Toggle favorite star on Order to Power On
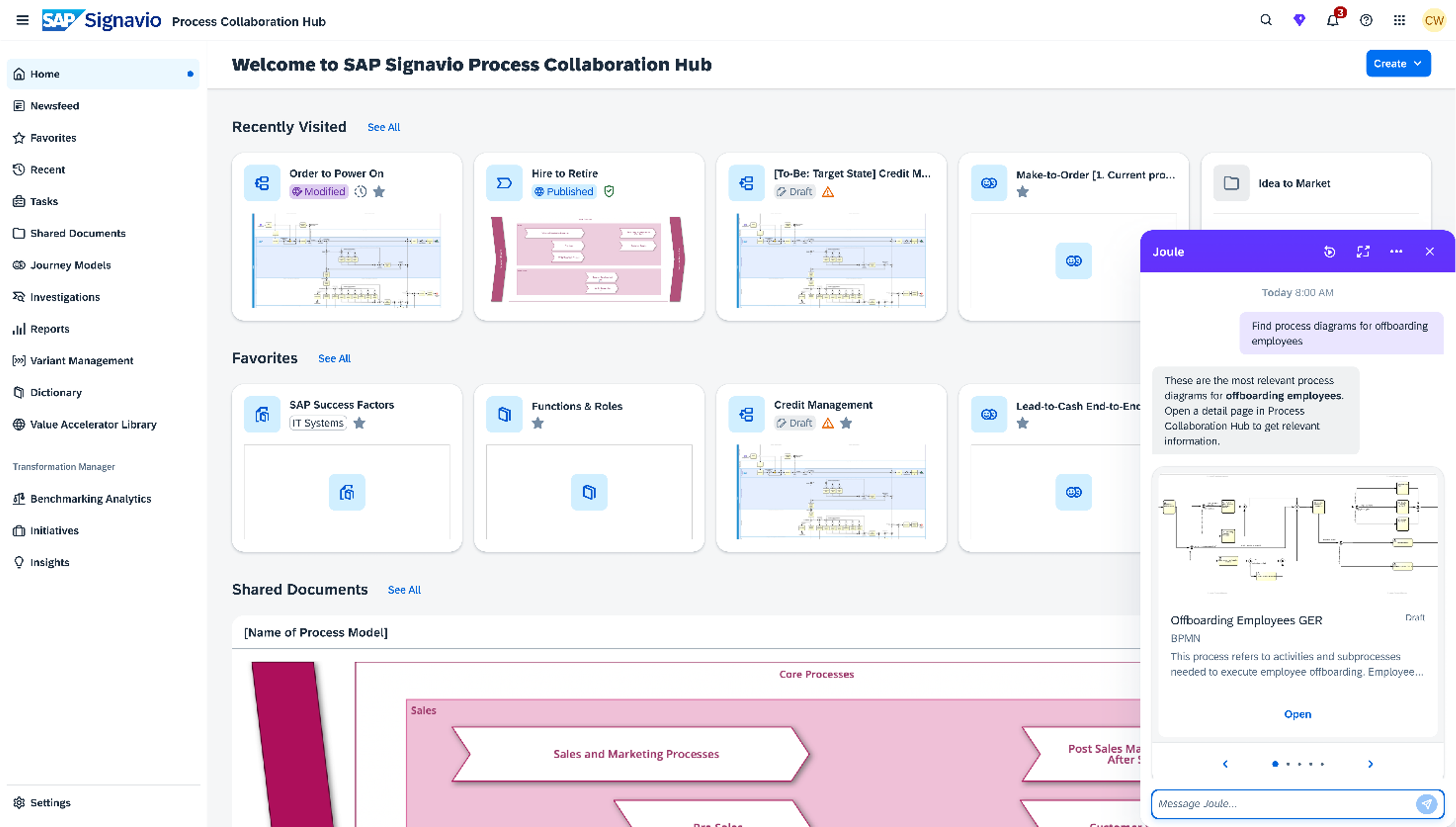The image size is (1456, 827). (379, 191)
